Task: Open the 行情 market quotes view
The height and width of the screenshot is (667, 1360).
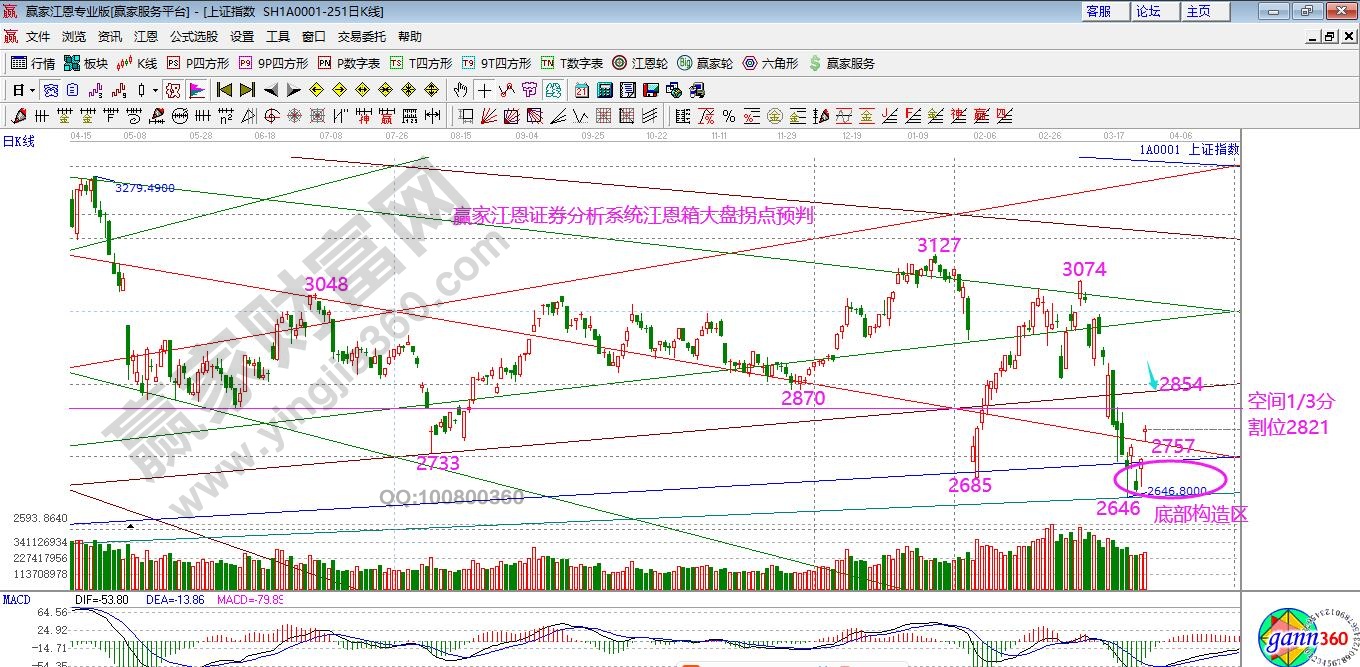Action: click(33, 63)
